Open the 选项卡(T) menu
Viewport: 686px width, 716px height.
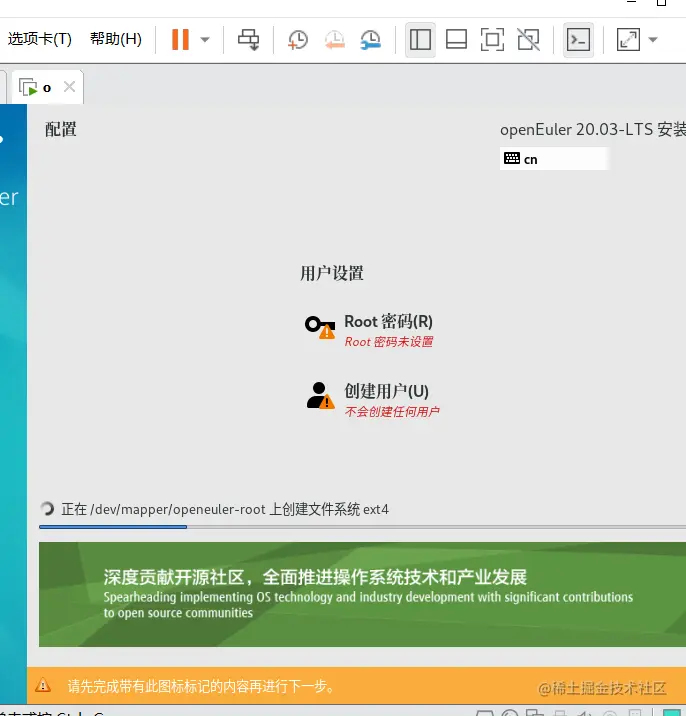39,39
